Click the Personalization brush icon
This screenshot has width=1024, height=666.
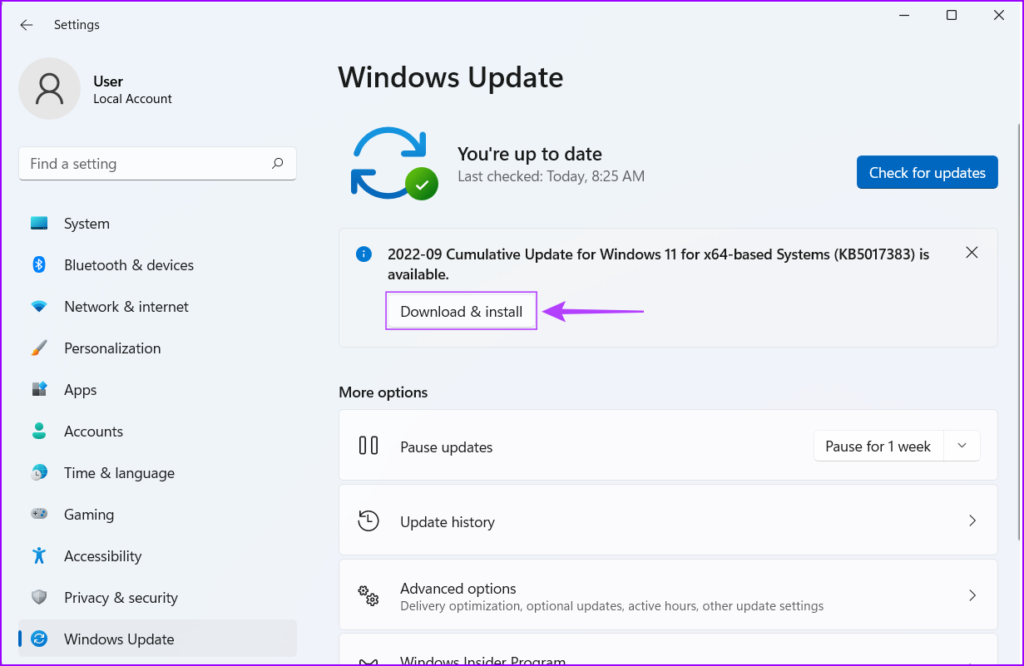(x=39, y=348)
